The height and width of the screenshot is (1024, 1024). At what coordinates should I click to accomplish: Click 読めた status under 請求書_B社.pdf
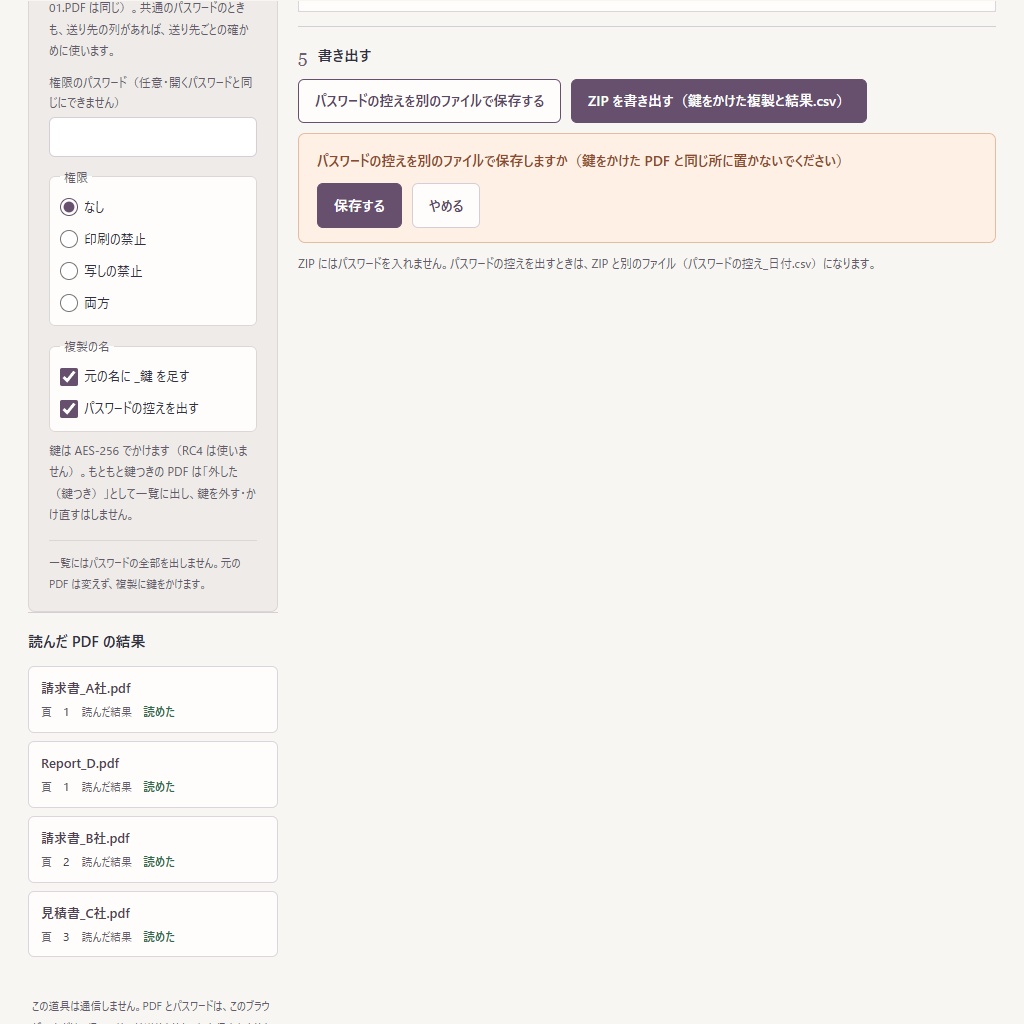pyautogui.click(x=159, y=862)
